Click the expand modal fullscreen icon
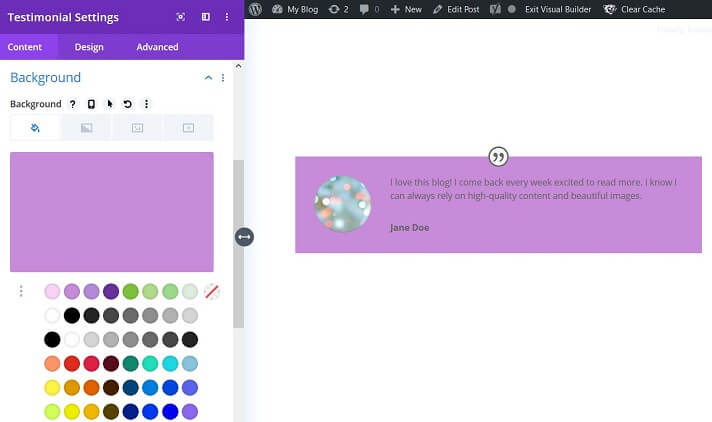 tap(180, 17)
